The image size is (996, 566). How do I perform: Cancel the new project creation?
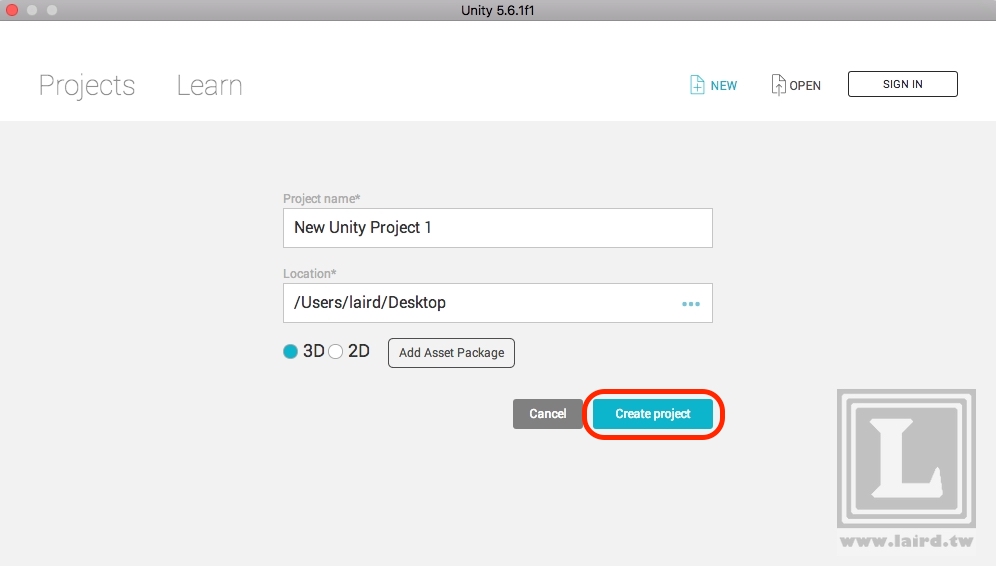pyautogui.click(x=547, y=414)
